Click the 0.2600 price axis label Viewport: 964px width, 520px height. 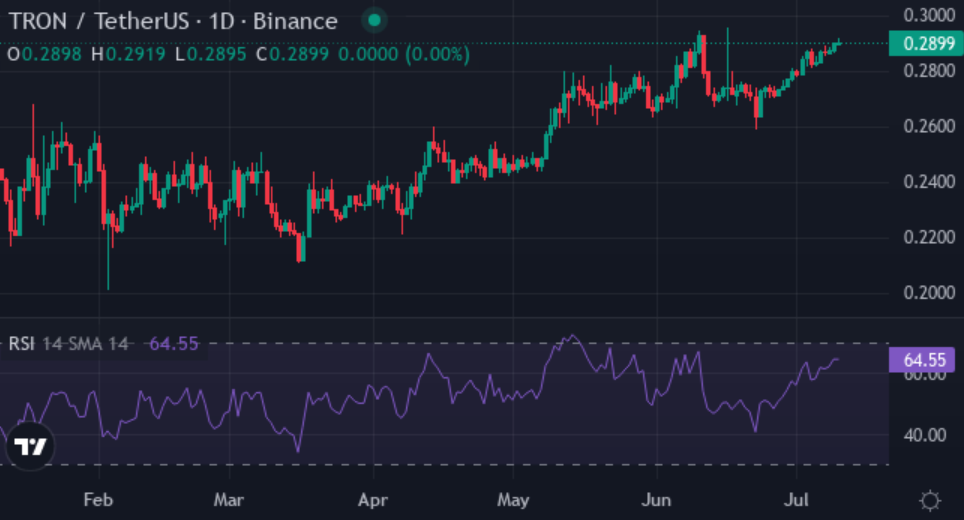pyautogui.click(x=929, y=127)
